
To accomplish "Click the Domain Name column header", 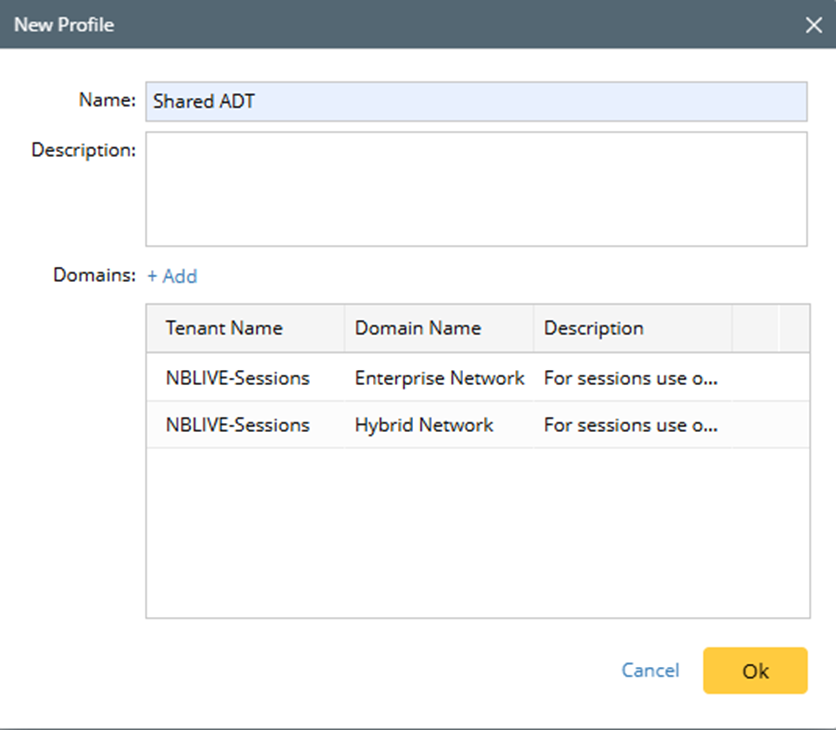I will coord(418,328).
